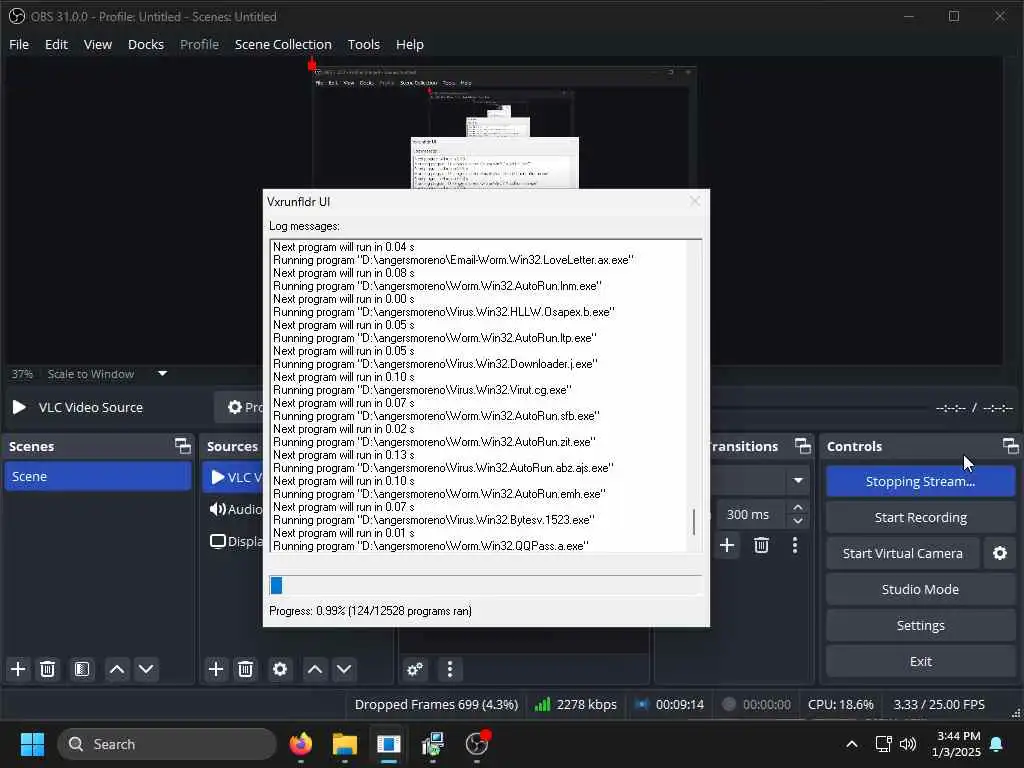This screenshot has height=768, width=1024.
Task: Pop out the Scene Transitions dock
Action: click(x=803, y=446)
